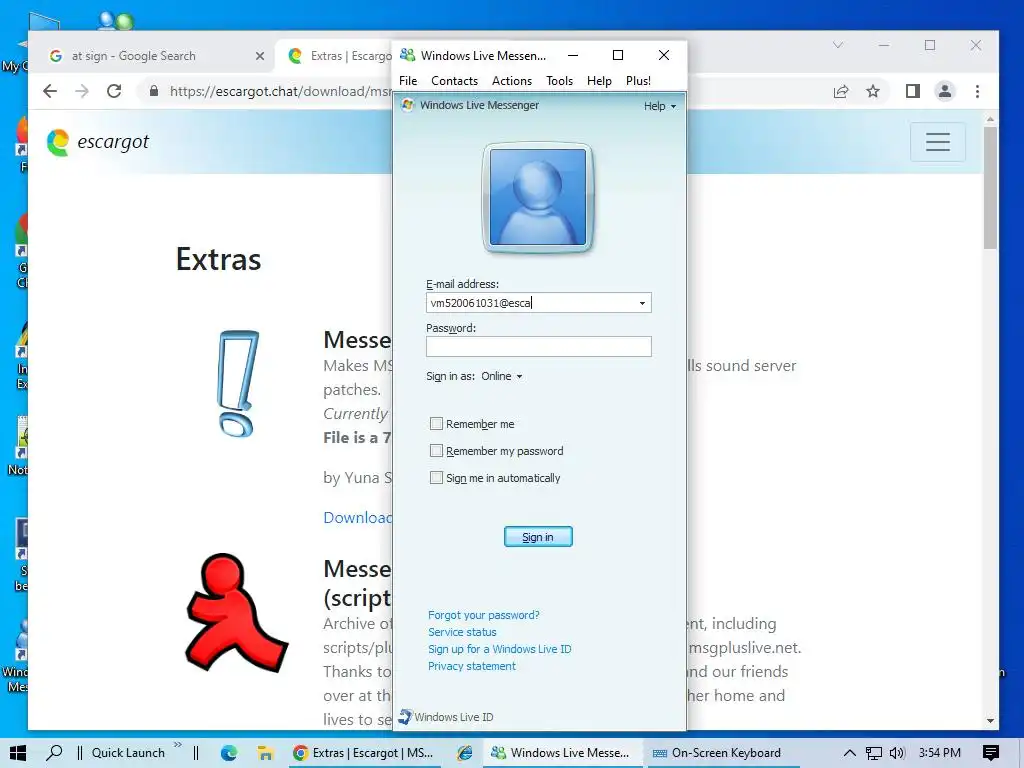Open the Service status link
Viewport: 1024px width, 768px height.
(462, 632)
